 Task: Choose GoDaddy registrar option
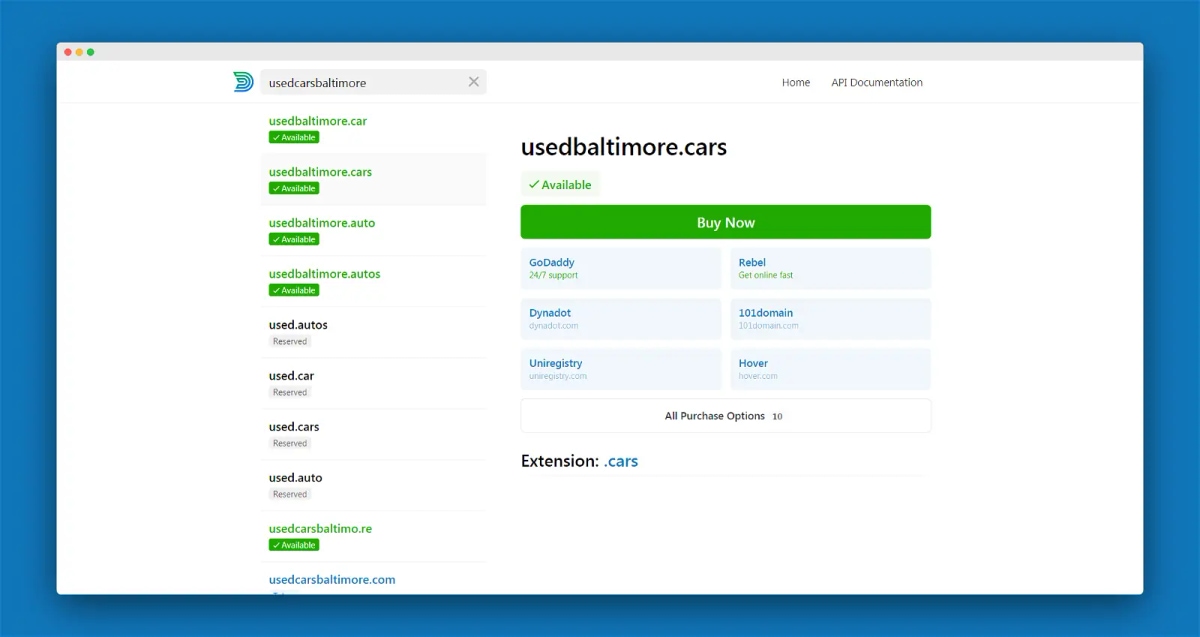pyautogui.click(x=621, y=268)
